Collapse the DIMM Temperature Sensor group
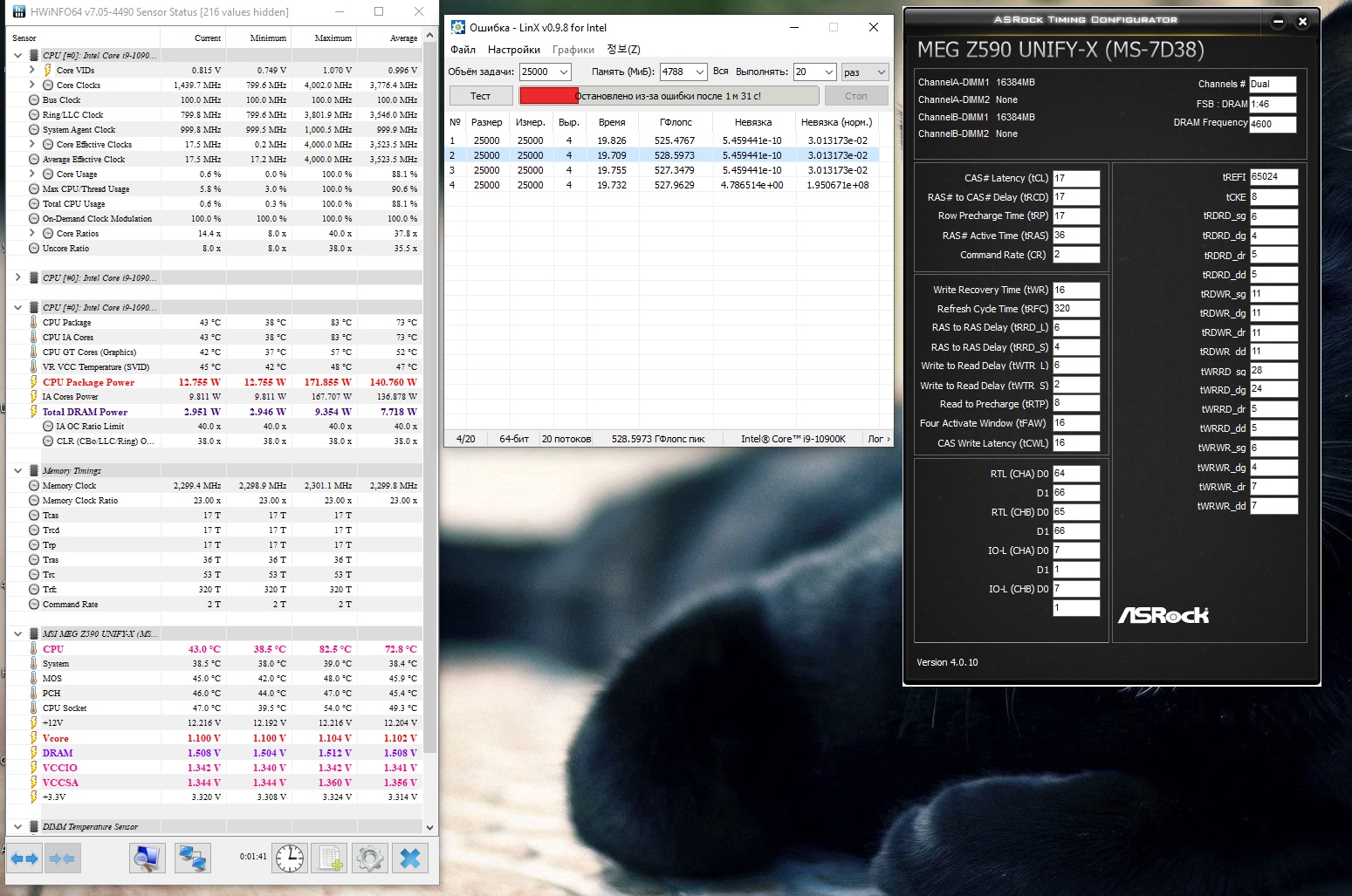This screenshot has height=896, width=1352. pos(17,827)
